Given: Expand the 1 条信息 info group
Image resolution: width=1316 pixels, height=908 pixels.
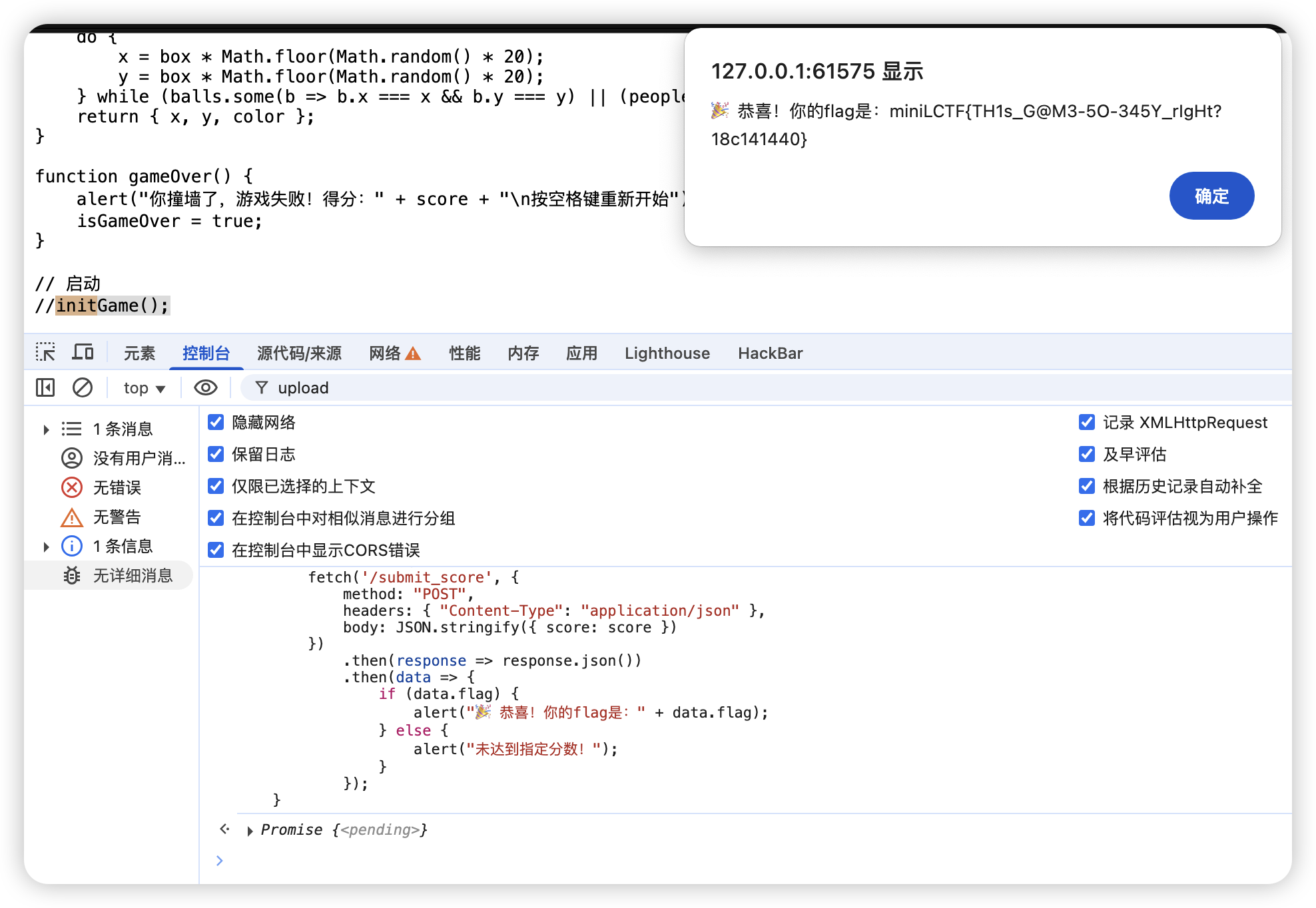Looking at the screenshot, I should click(x=46, y=547).
